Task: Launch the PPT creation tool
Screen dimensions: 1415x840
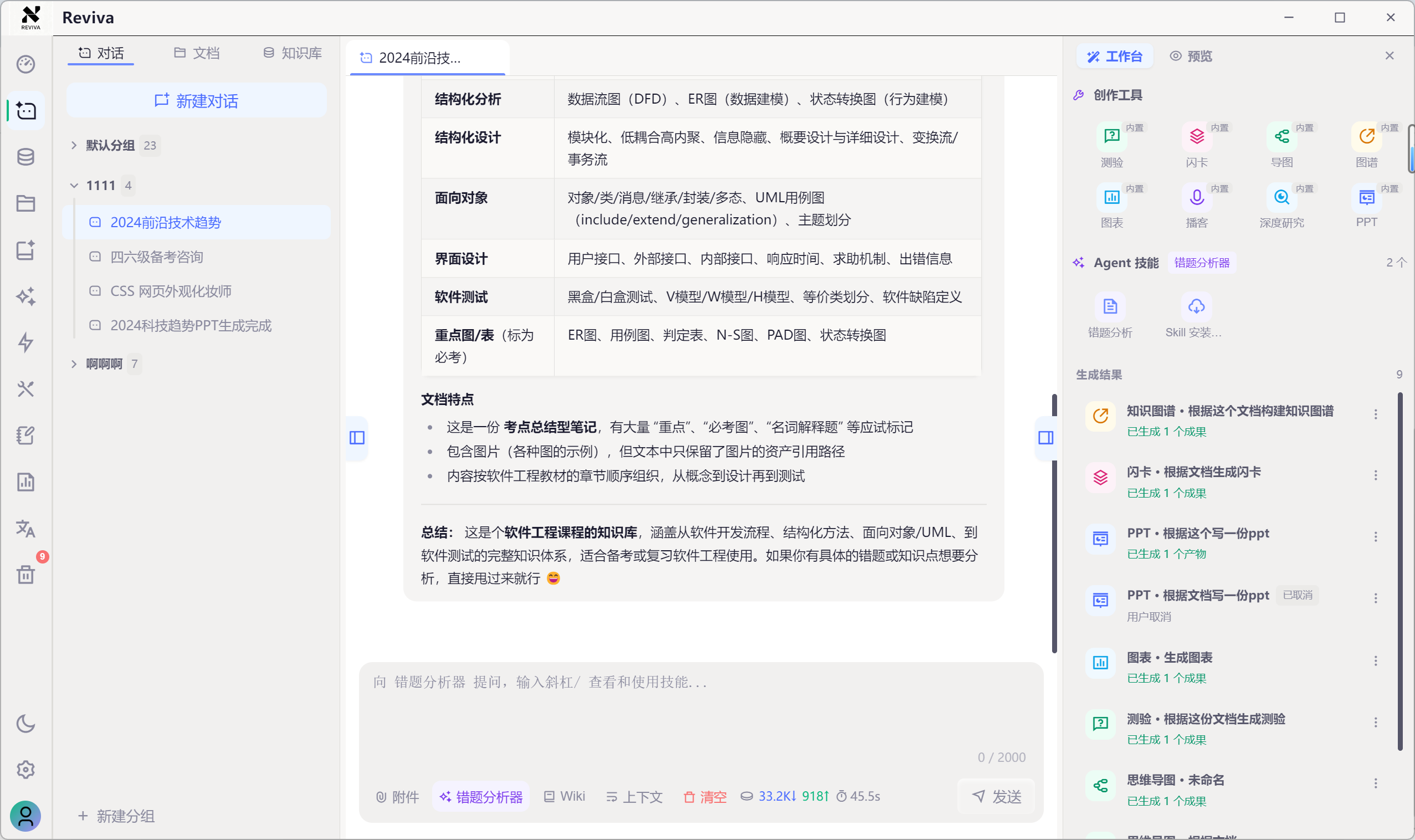Action: 1366,206
